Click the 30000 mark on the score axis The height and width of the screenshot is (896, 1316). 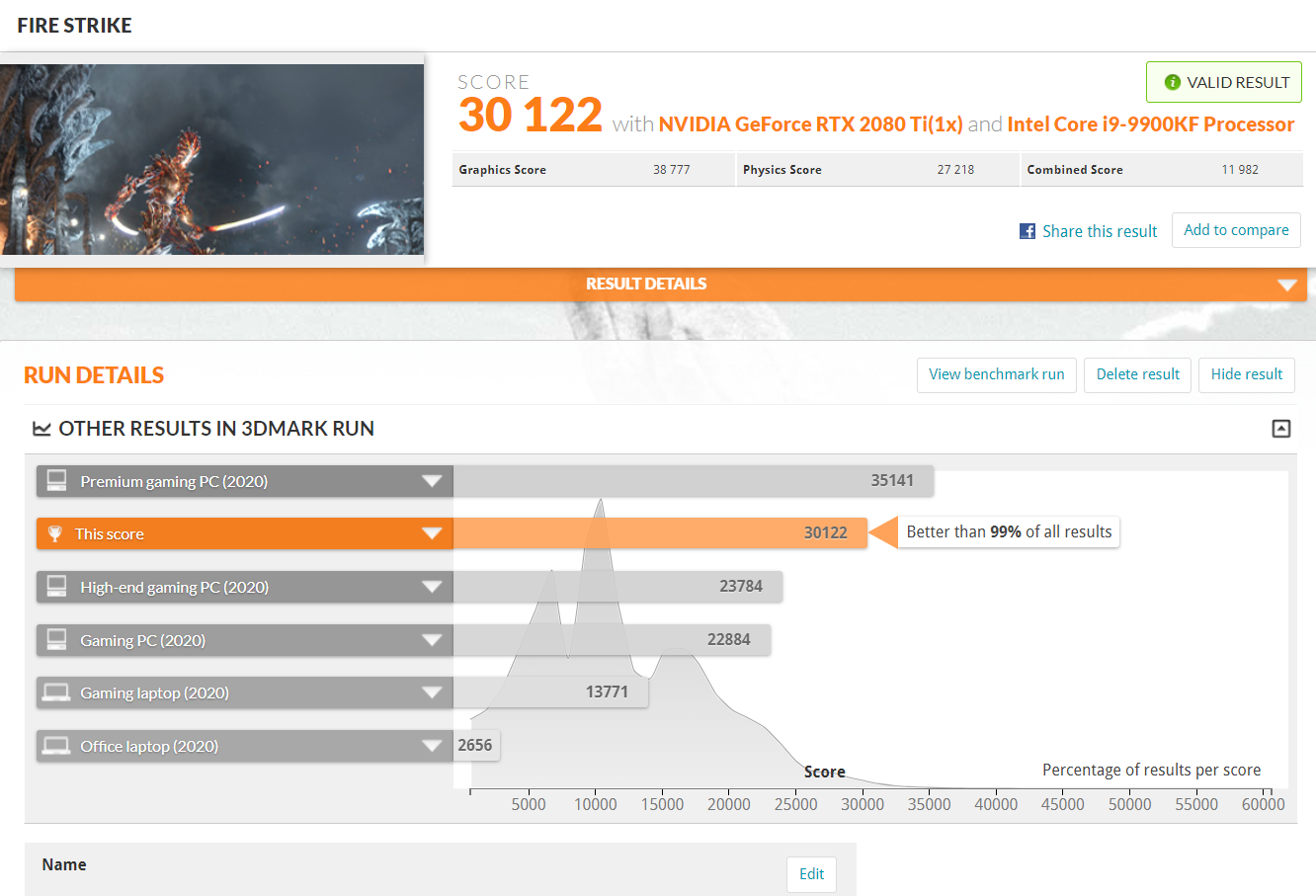coord(863,804)
